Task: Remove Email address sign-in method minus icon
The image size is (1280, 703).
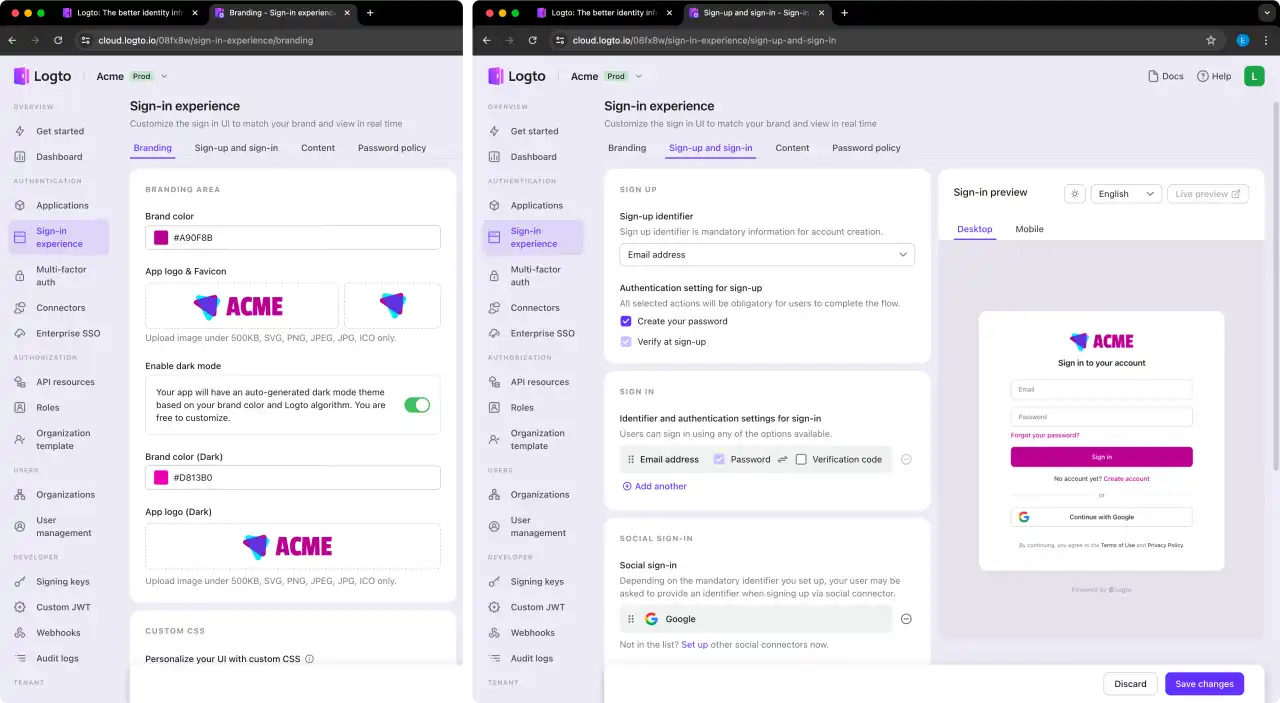Action: 906,459
